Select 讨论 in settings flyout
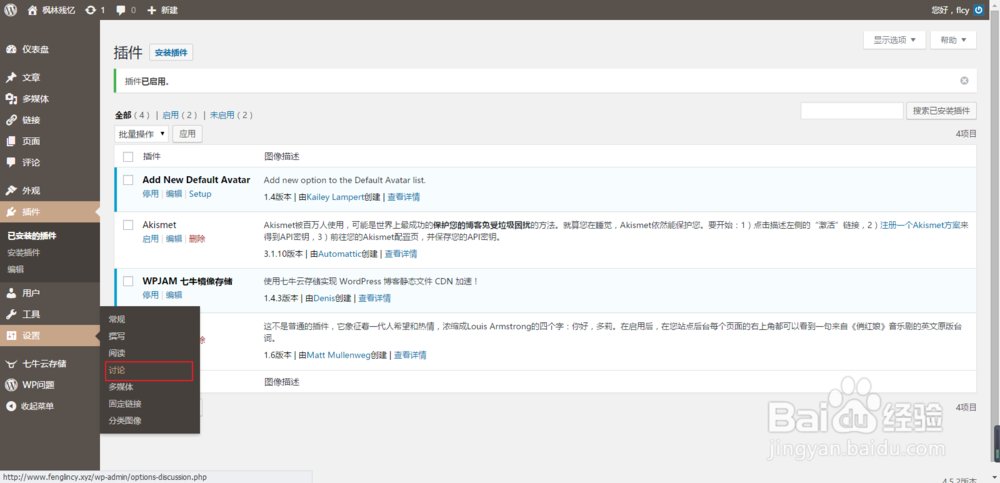Viewport: 1000px width, 483px height. [x=117, y=370]
